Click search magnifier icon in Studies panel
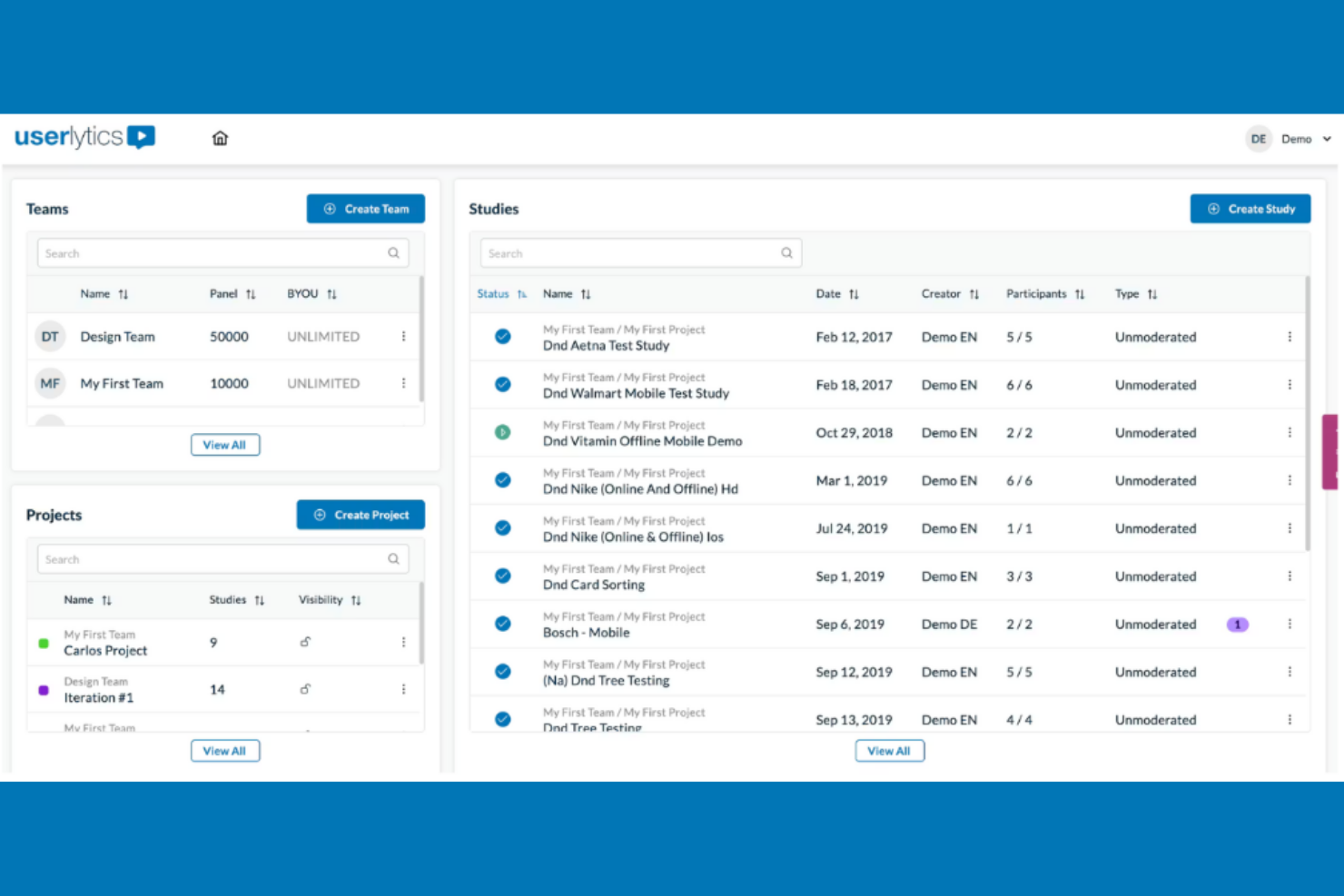The image size is (1344, 896). coord(786,253)
